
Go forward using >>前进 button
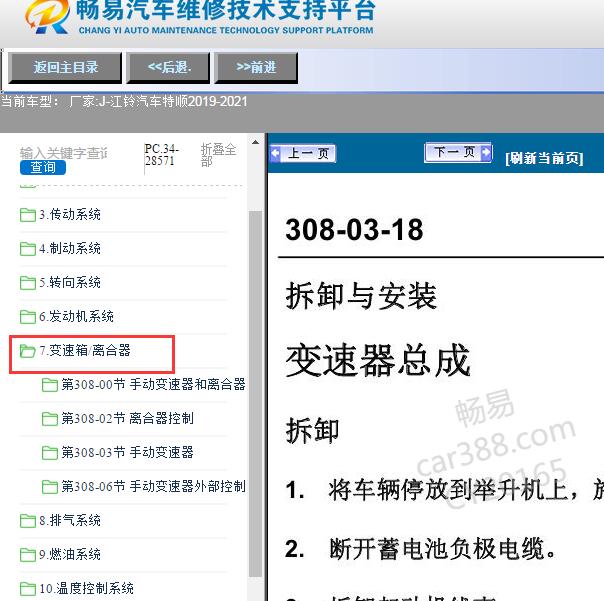[256, 68]
